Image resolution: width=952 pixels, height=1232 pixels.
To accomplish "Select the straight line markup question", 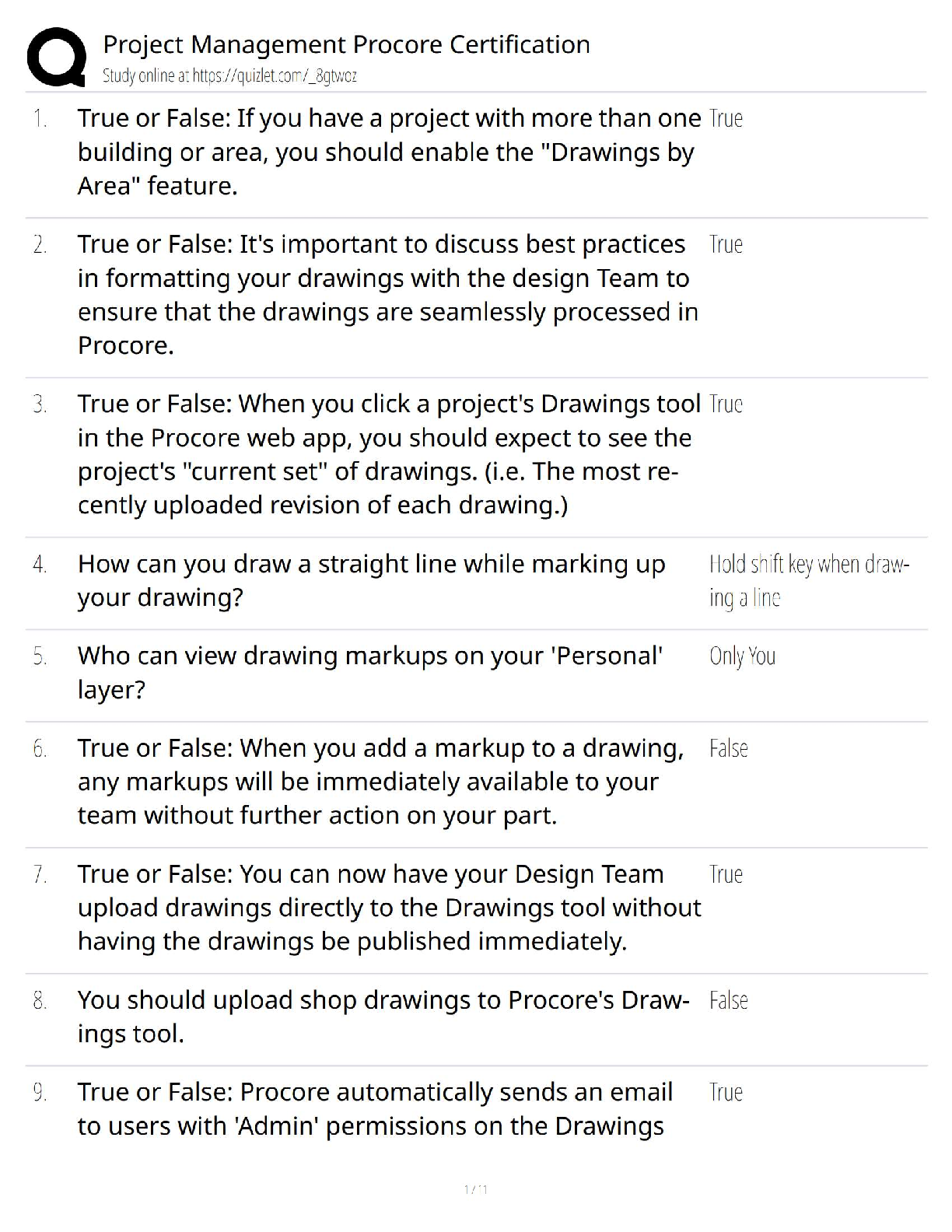I will pos(371,580).
